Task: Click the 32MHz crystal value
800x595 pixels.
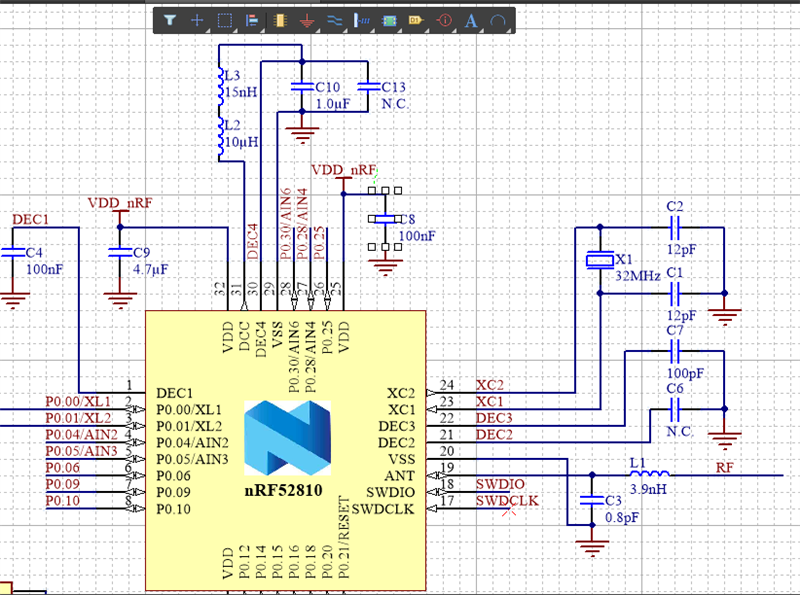Action: 638,276
